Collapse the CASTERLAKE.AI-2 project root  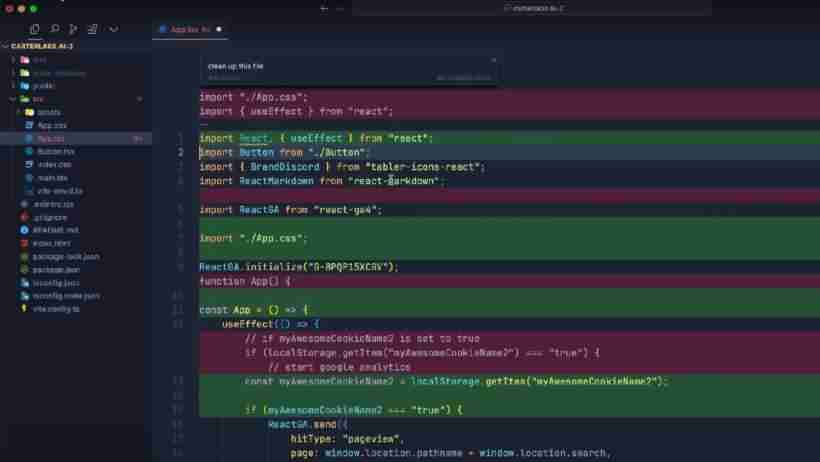click(6, 46)
